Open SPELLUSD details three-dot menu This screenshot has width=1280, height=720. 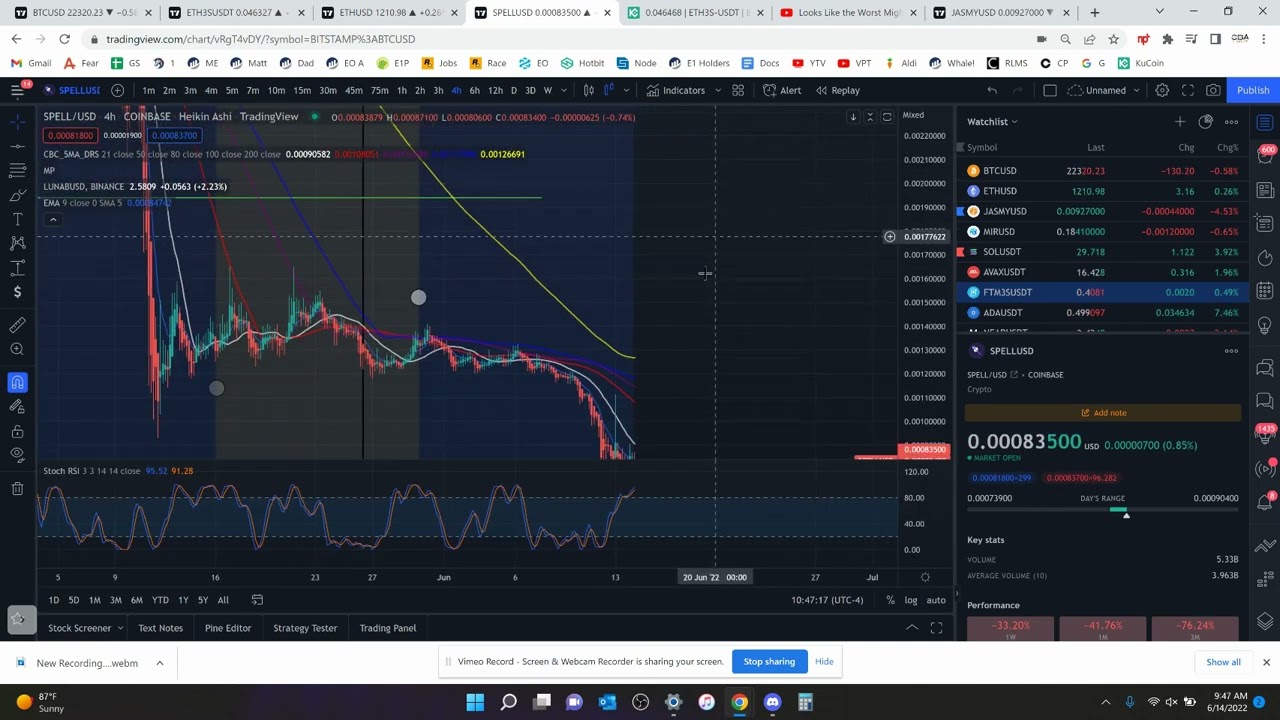pyautogui.click(x=1231, y=351)
